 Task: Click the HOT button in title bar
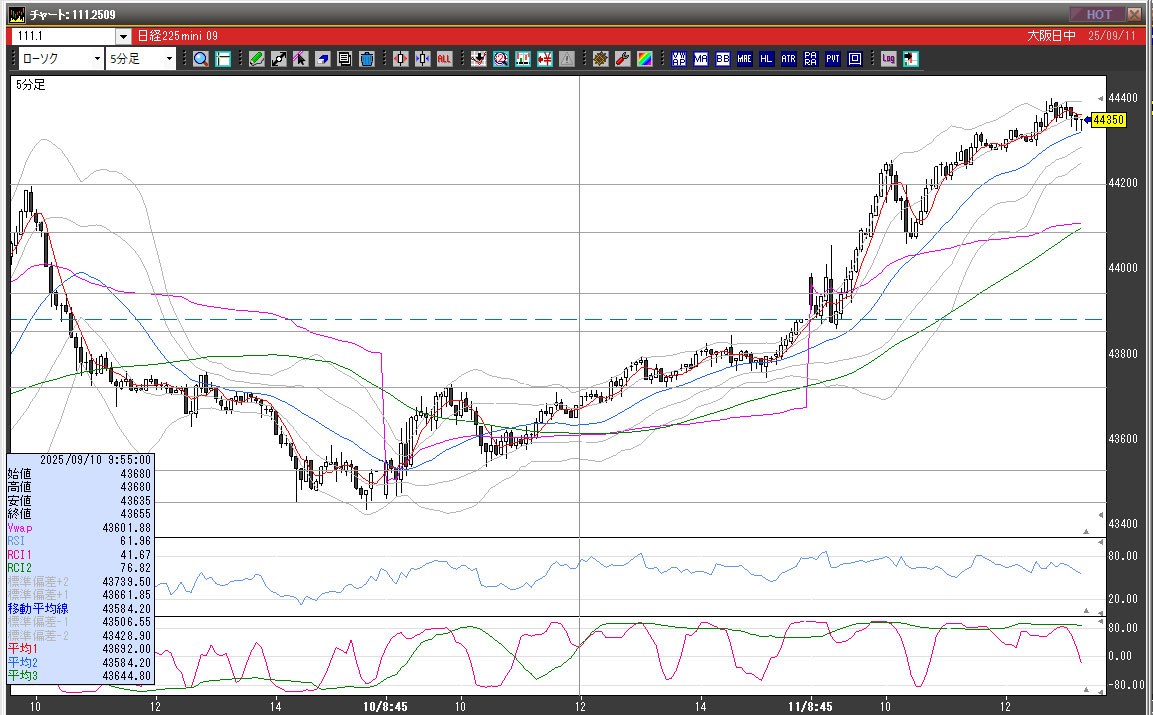pos(1098,14)
